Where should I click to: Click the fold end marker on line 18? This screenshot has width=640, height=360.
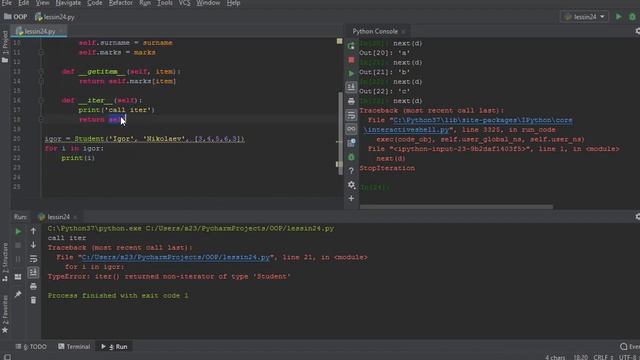tap(41, 119)
